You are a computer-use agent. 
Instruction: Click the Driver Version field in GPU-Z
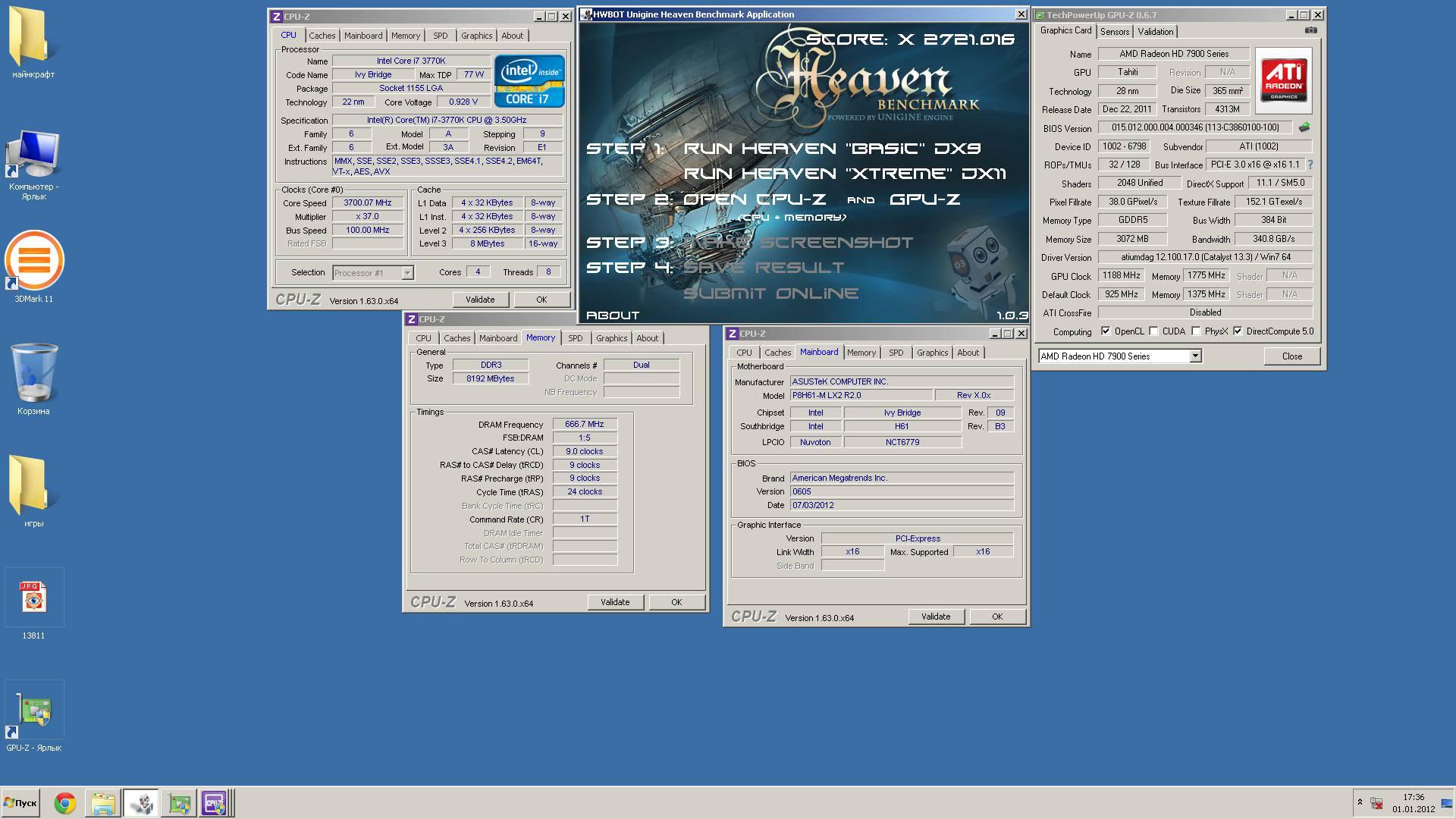click(1205, 257)
